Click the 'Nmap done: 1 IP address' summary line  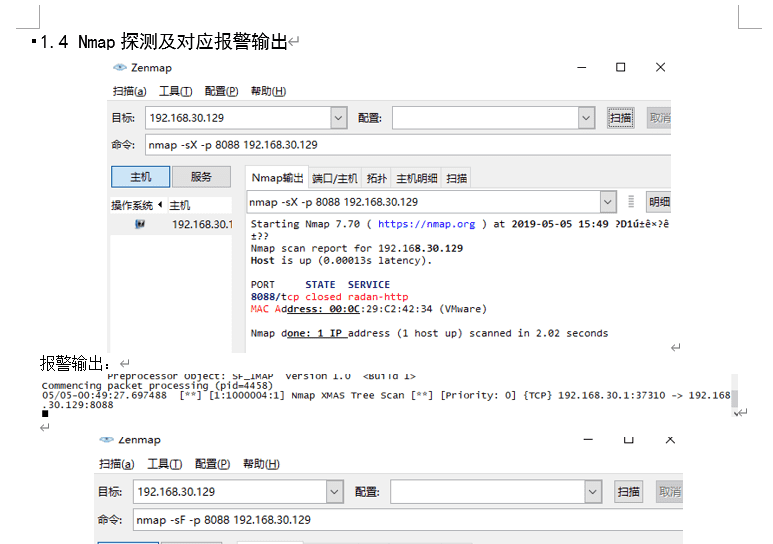point(429,333)
